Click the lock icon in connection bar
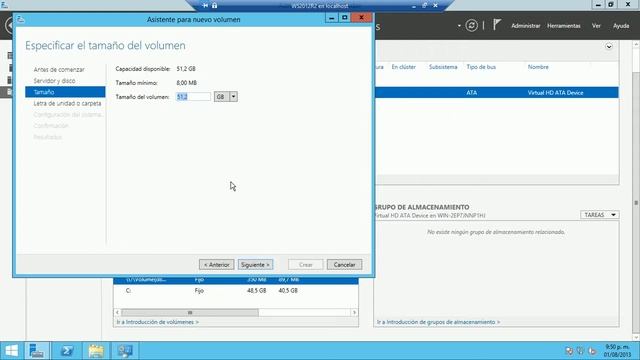Screen dimensions: 640x360 pyautogui.click(x=214, y=5)
